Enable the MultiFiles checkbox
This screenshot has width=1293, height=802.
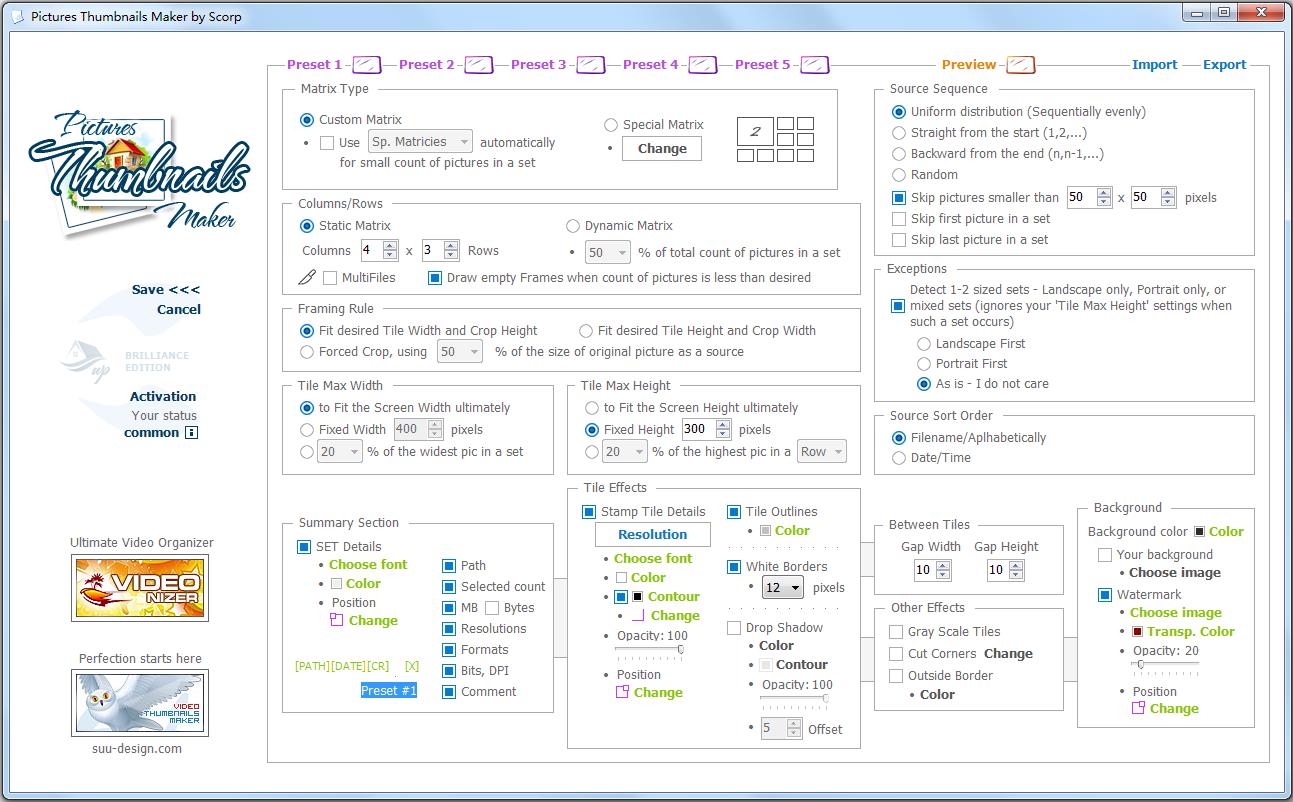coord(329,277)
